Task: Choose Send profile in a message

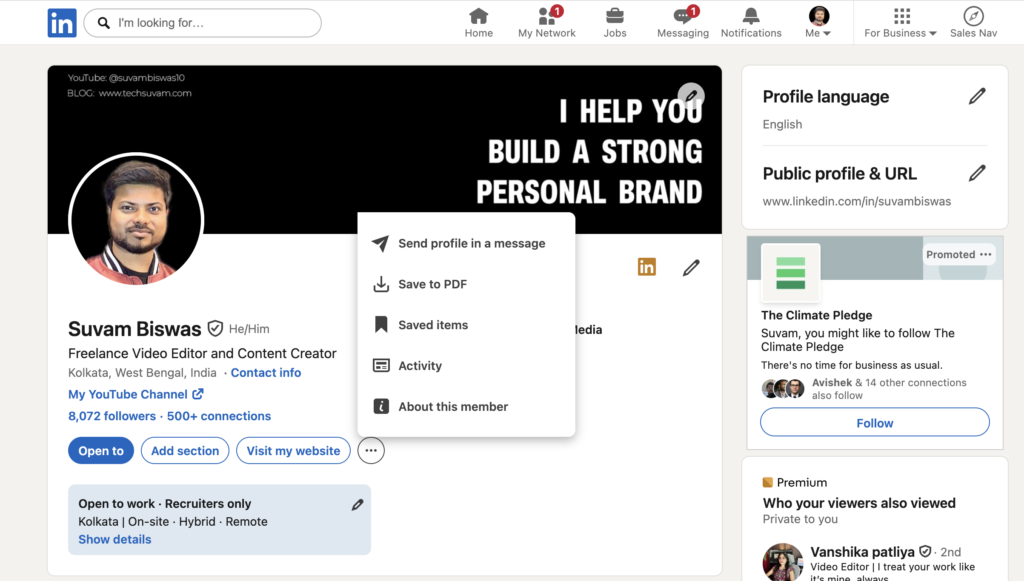Action: click(466, 243)
